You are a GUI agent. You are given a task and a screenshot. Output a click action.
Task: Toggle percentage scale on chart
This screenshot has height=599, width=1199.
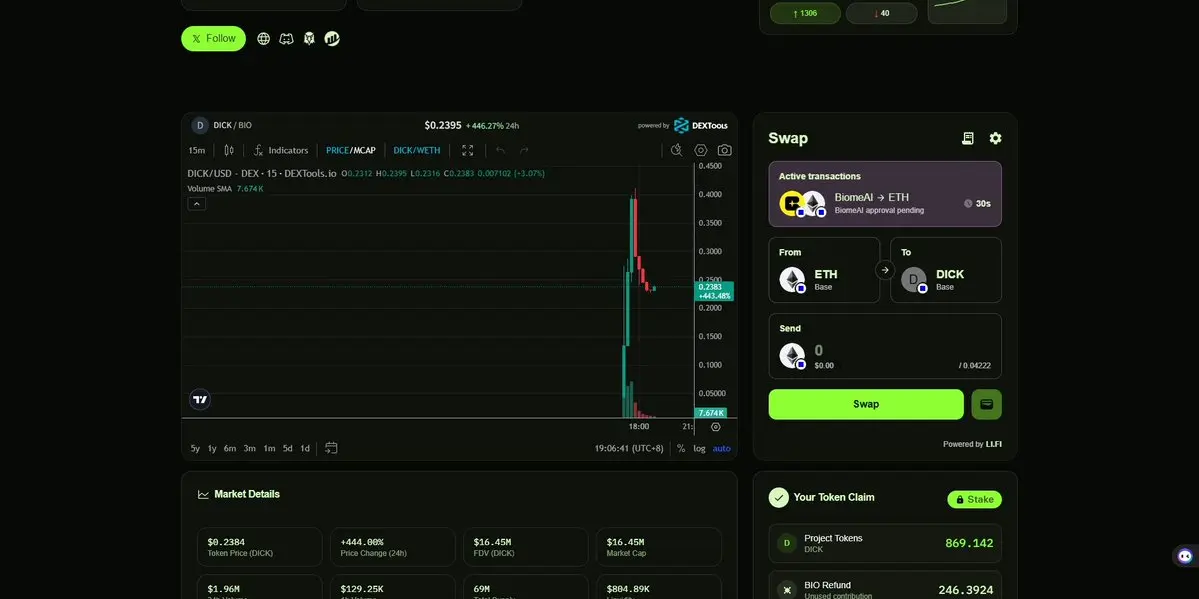tap(681, 448)
